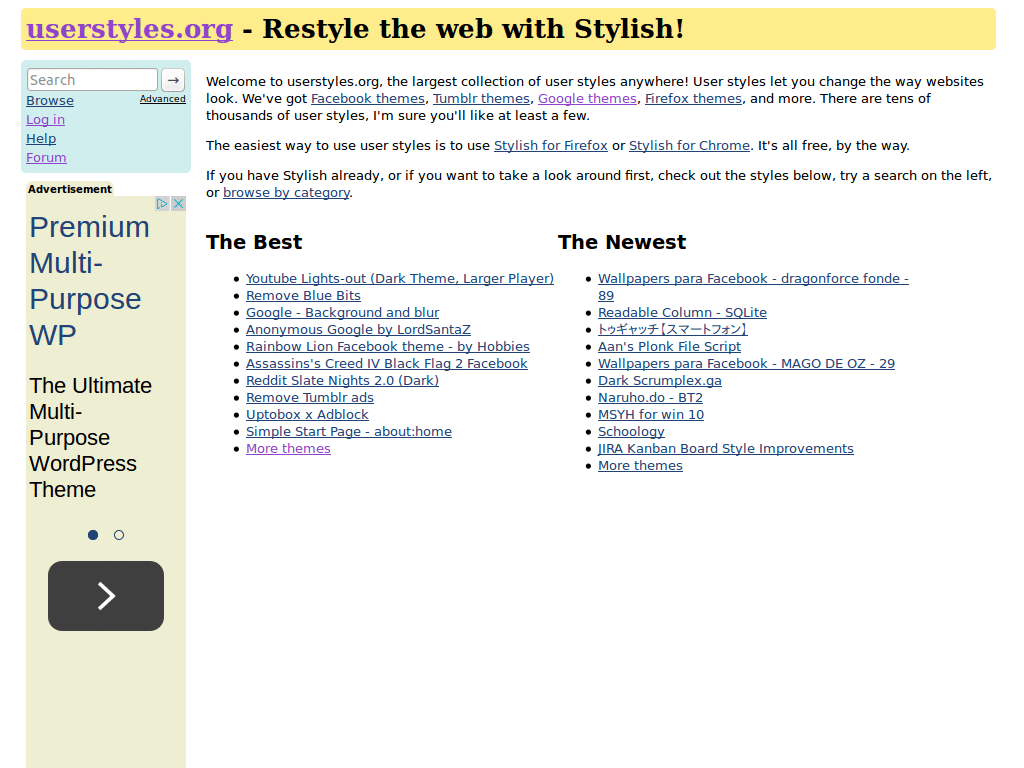
Task: Open the Remove Blue Bits style
Action: (303, 296)
